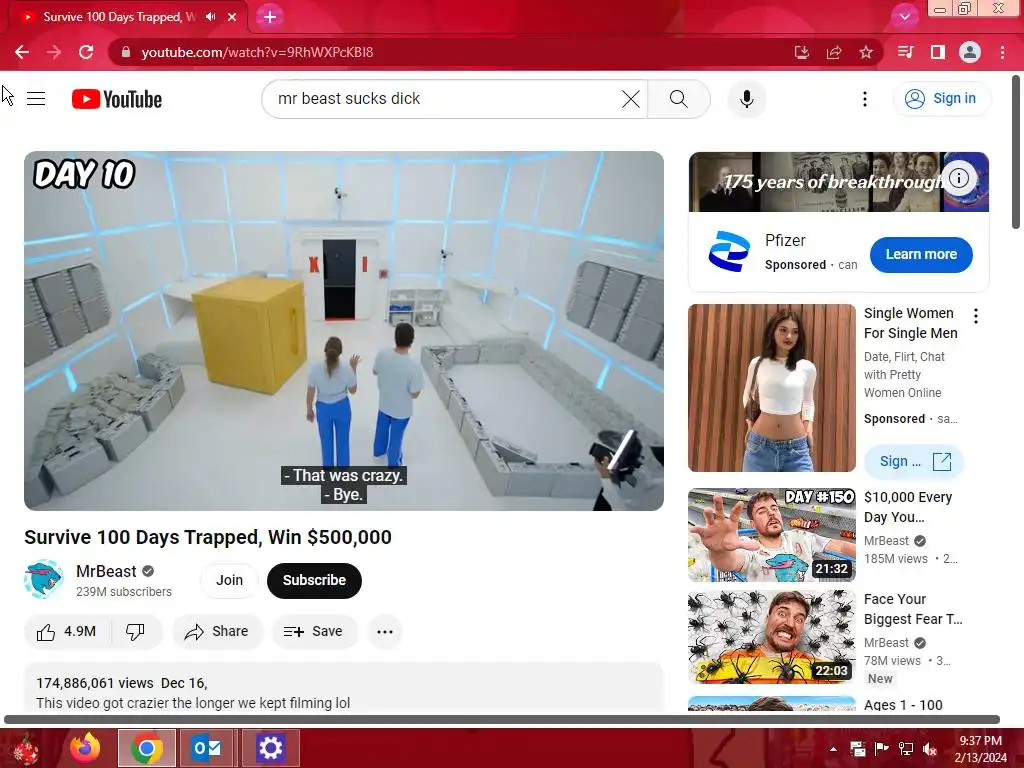
Task: Go to the YouTube home logo
Action: coord(117,99)
